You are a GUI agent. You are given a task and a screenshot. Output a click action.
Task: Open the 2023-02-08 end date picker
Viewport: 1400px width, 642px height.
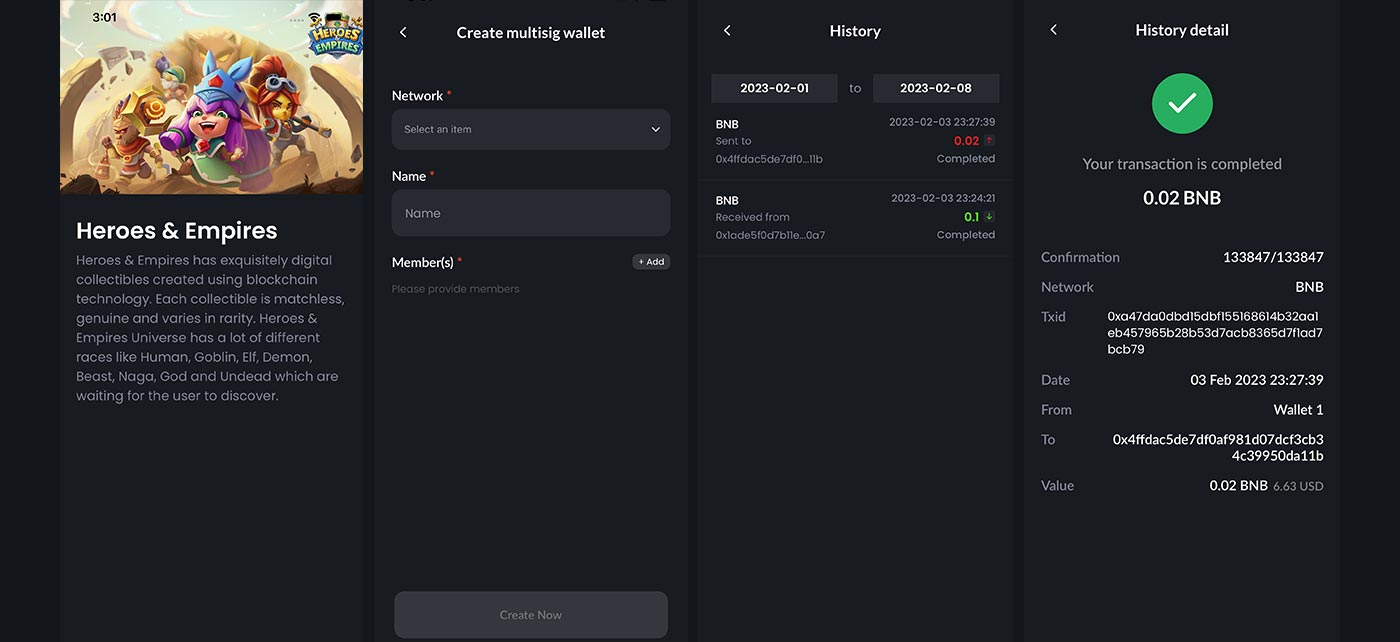pos(936,88)
